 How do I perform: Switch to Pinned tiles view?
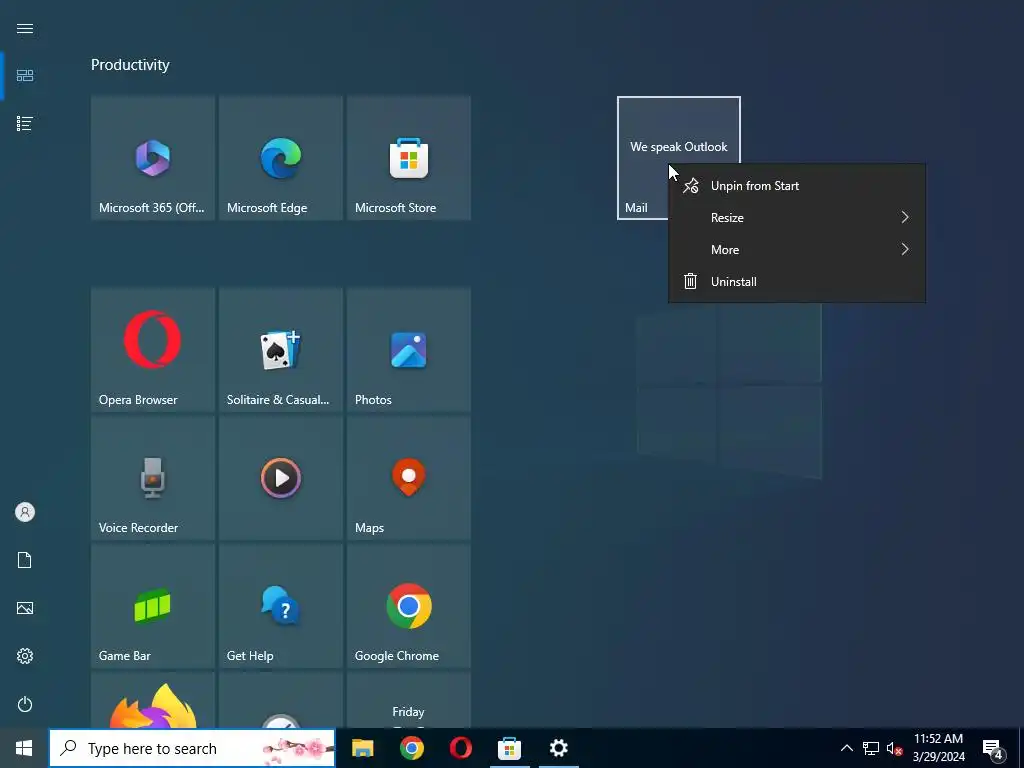(x=25, y=76)
